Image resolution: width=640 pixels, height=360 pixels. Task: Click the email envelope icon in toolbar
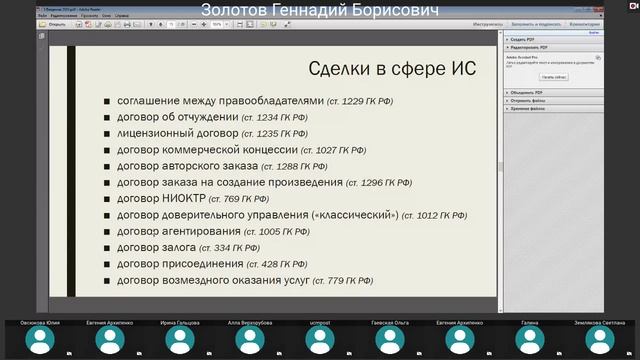137,24
